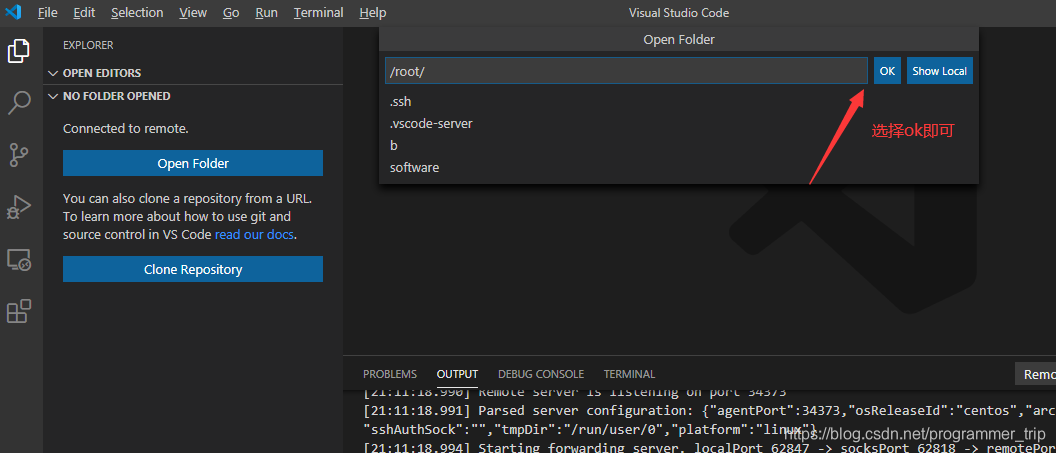Click the VS Code logo icon
1056x453 pixels.
coord(13,12)
